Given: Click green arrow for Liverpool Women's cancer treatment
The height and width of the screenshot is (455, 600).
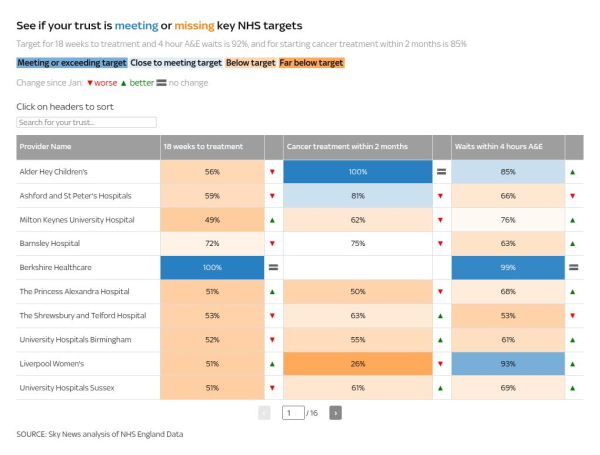Looking at the screenshot, I should click(x=441, y=364).
